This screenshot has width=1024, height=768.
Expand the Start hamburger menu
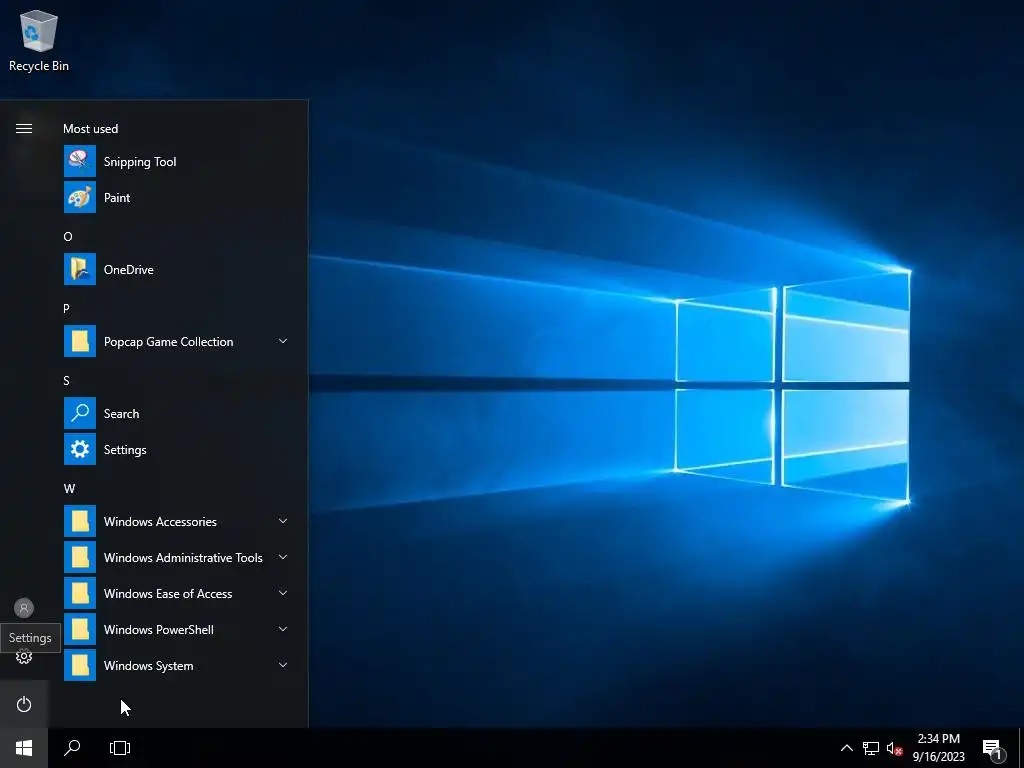24,128
